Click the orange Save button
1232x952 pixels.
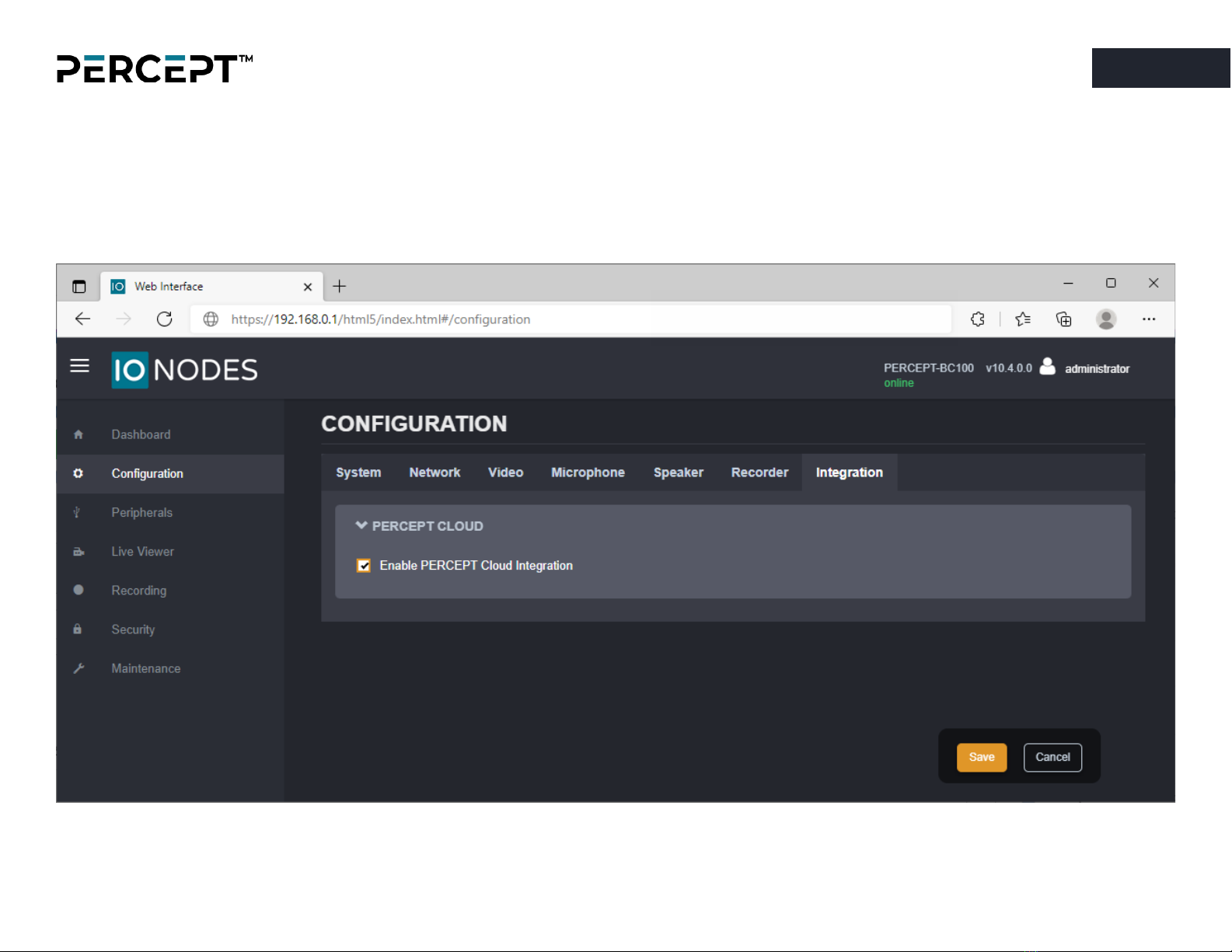click(982, 758)
